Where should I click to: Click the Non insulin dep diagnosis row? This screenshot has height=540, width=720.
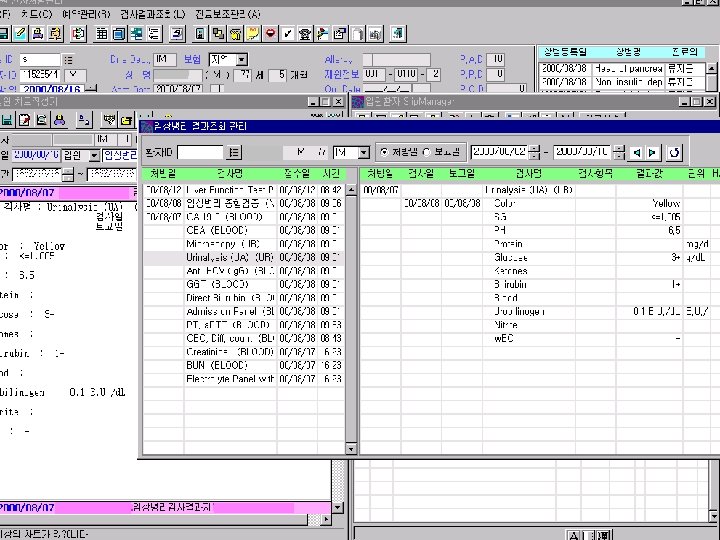[x=622, y=82]
